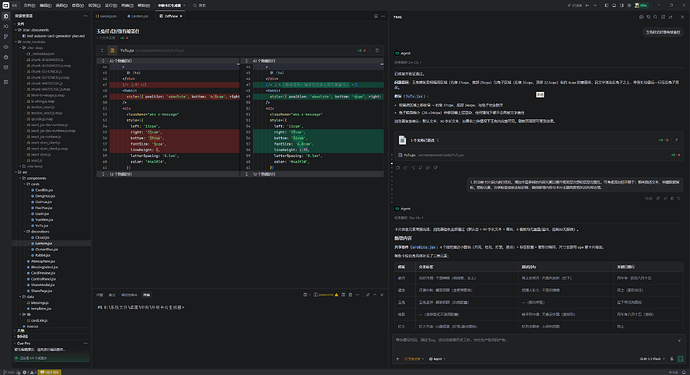This screenshot has width=690, height=375.
Task: Start a new chat in TRAE panel
Action: [641, 17]
